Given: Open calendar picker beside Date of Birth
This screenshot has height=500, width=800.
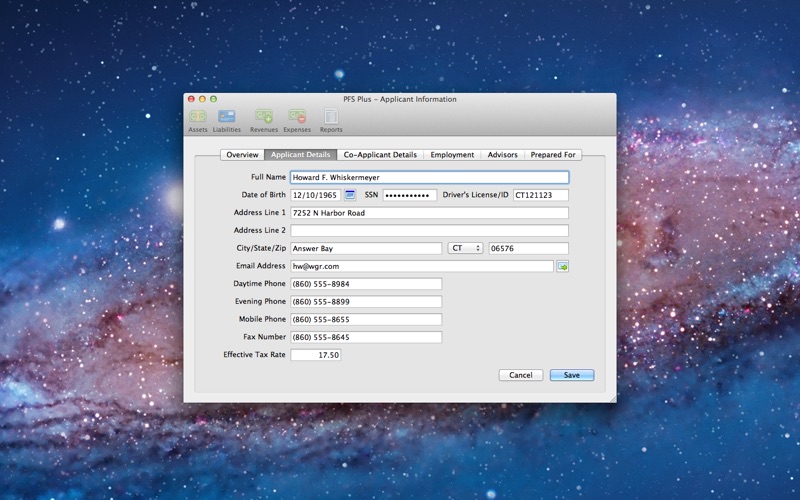Looking at the screenshot, I should coord(350,195).
